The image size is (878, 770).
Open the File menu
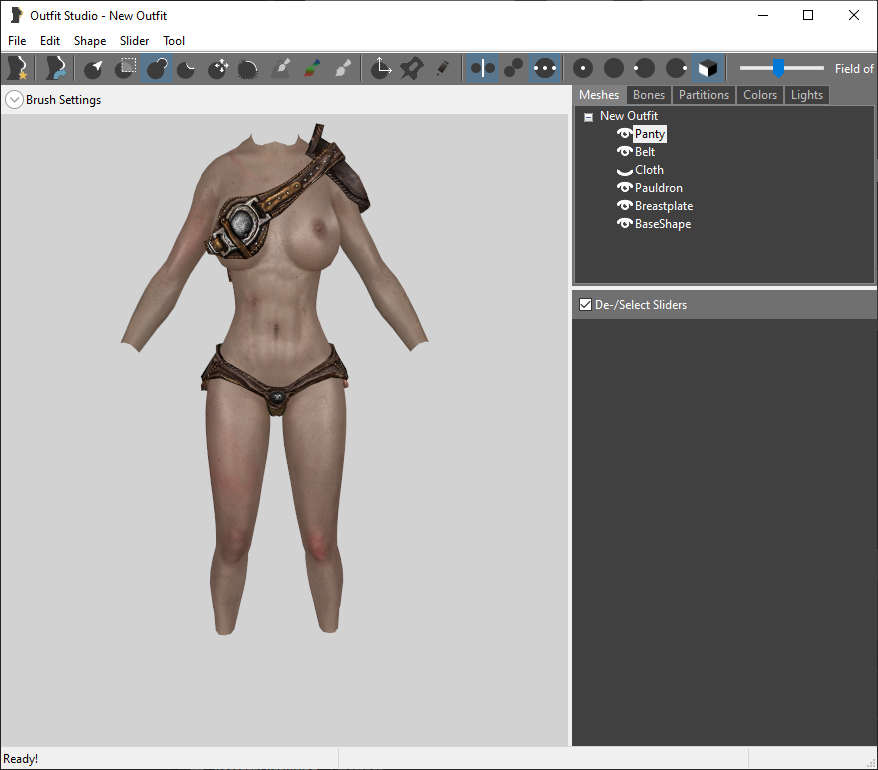pyautogui.click(x=17, y=41)
